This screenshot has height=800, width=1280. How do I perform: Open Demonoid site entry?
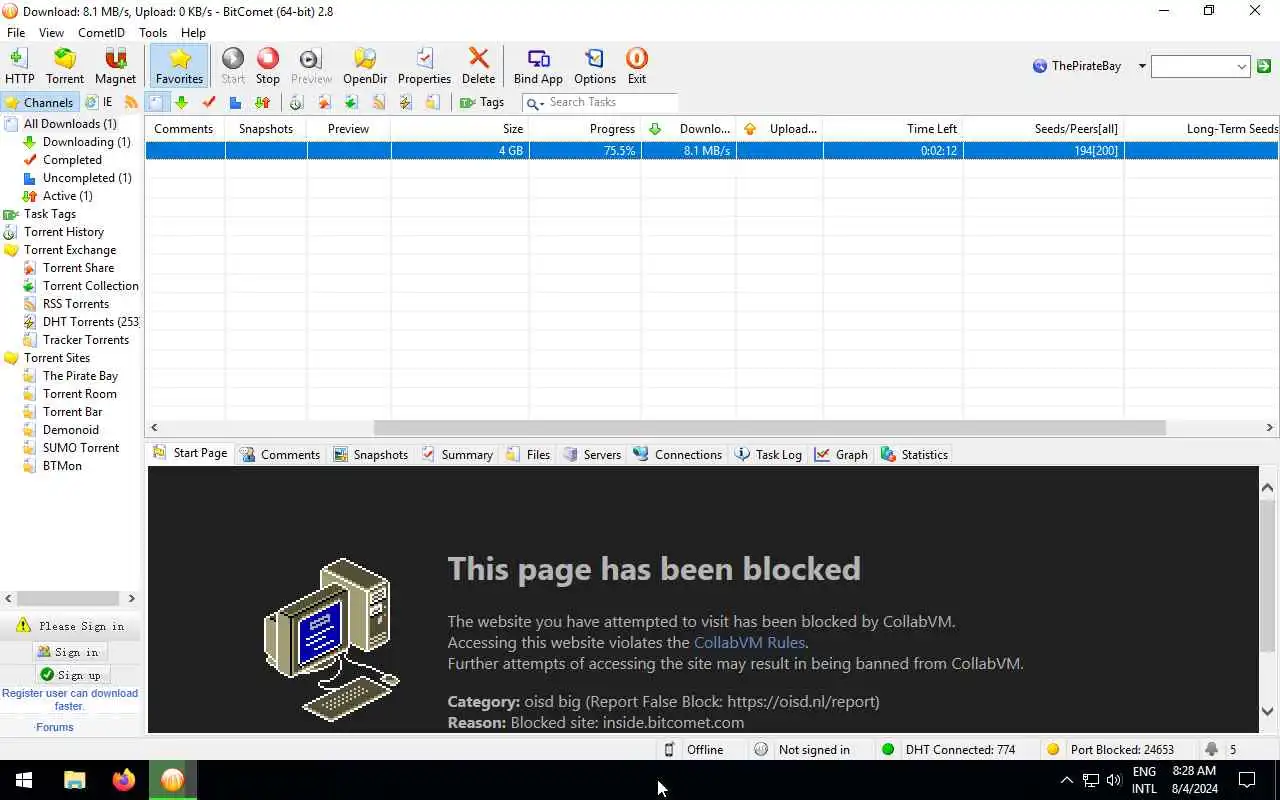click(71, 430)
